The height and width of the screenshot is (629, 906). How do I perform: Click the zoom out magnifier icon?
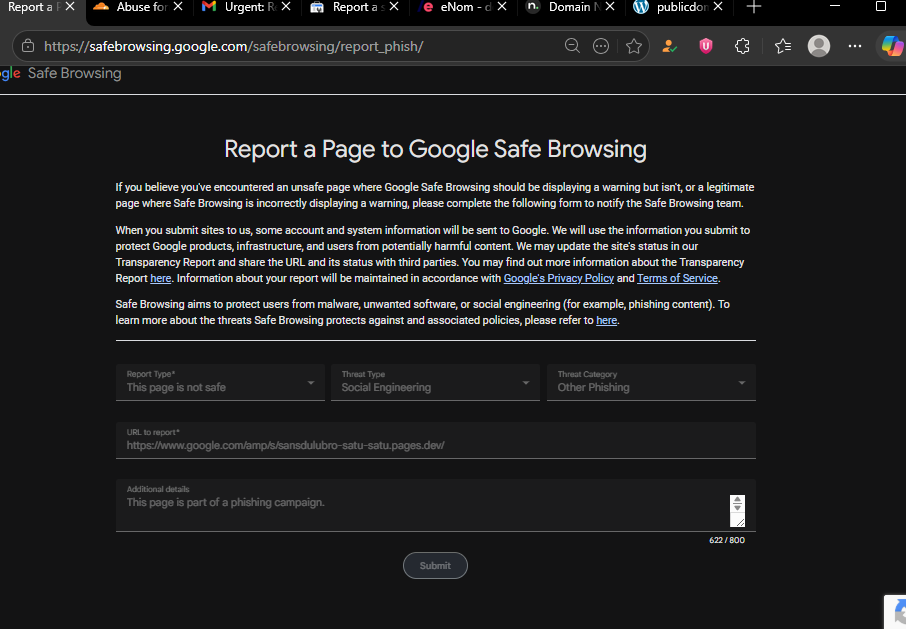(x=572, y=46)
